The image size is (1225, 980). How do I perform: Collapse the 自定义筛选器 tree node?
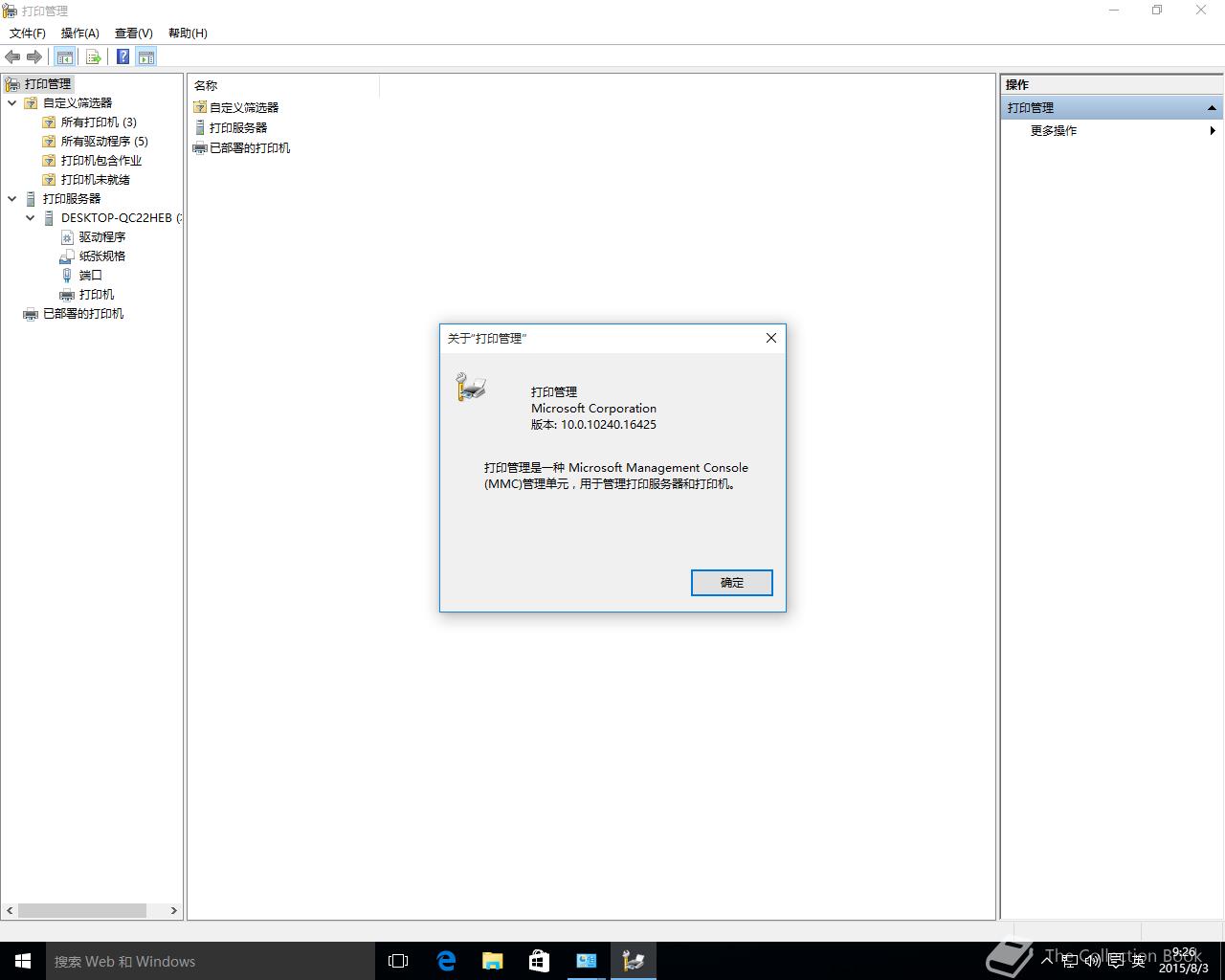pyautogui.click(x=11, y=102)
